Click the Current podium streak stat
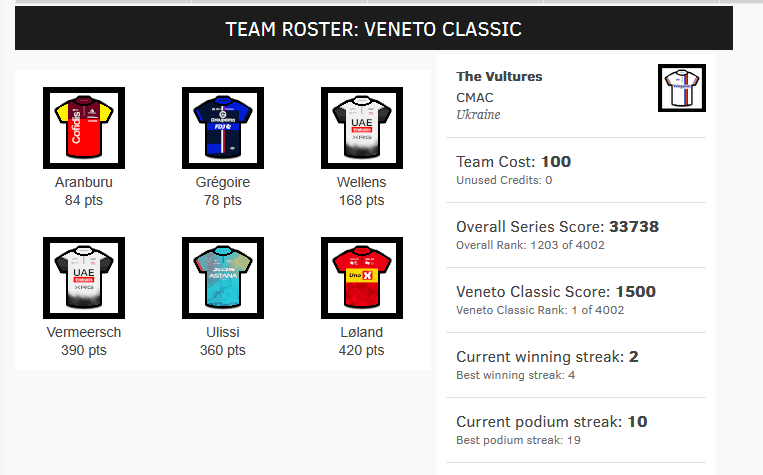 click(551, 422)
